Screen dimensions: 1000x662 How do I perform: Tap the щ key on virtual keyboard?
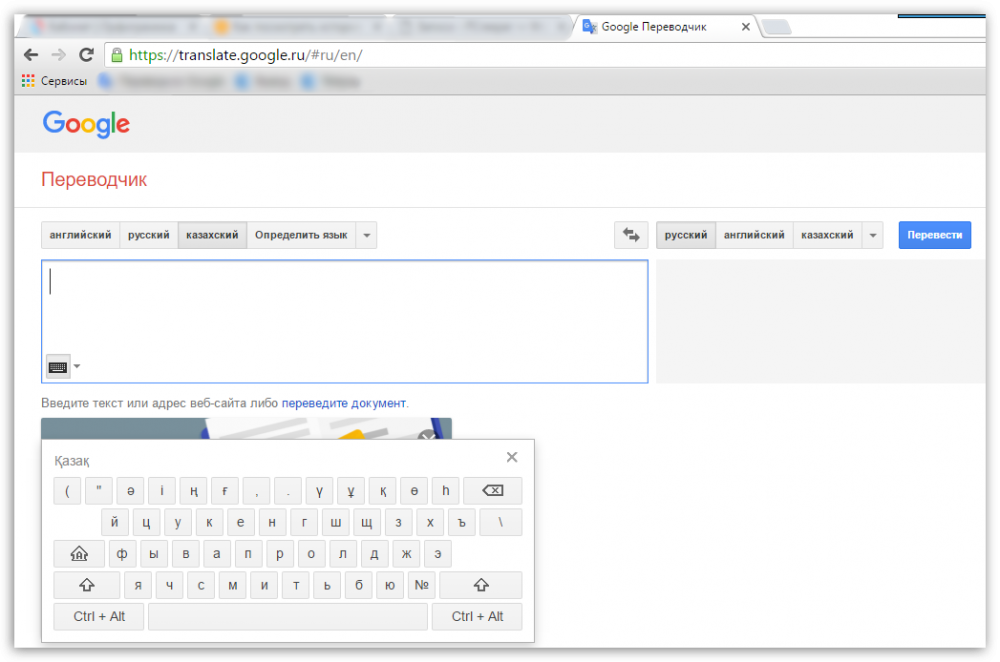click(x=367, y=522)
